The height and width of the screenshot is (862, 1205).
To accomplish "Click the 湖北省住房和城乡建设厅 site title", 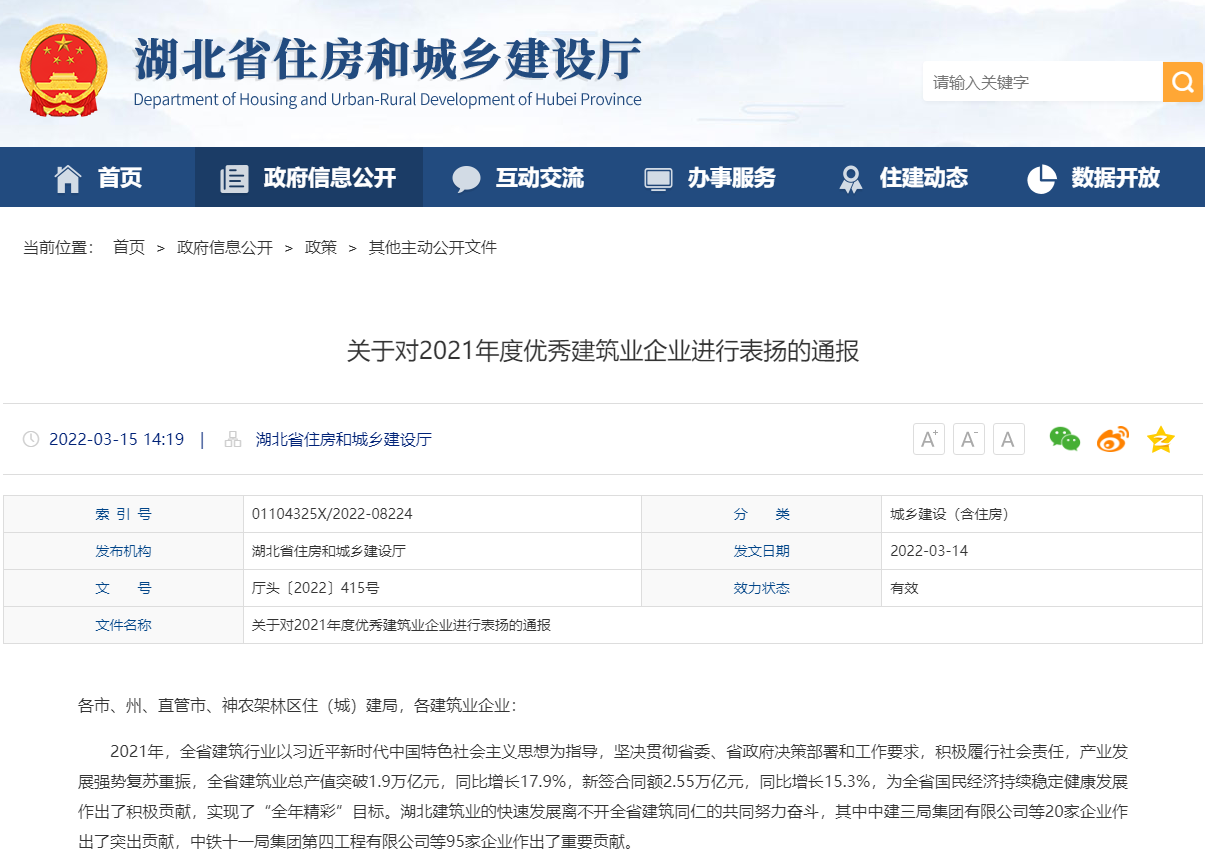I will click(x=387, y=60).
